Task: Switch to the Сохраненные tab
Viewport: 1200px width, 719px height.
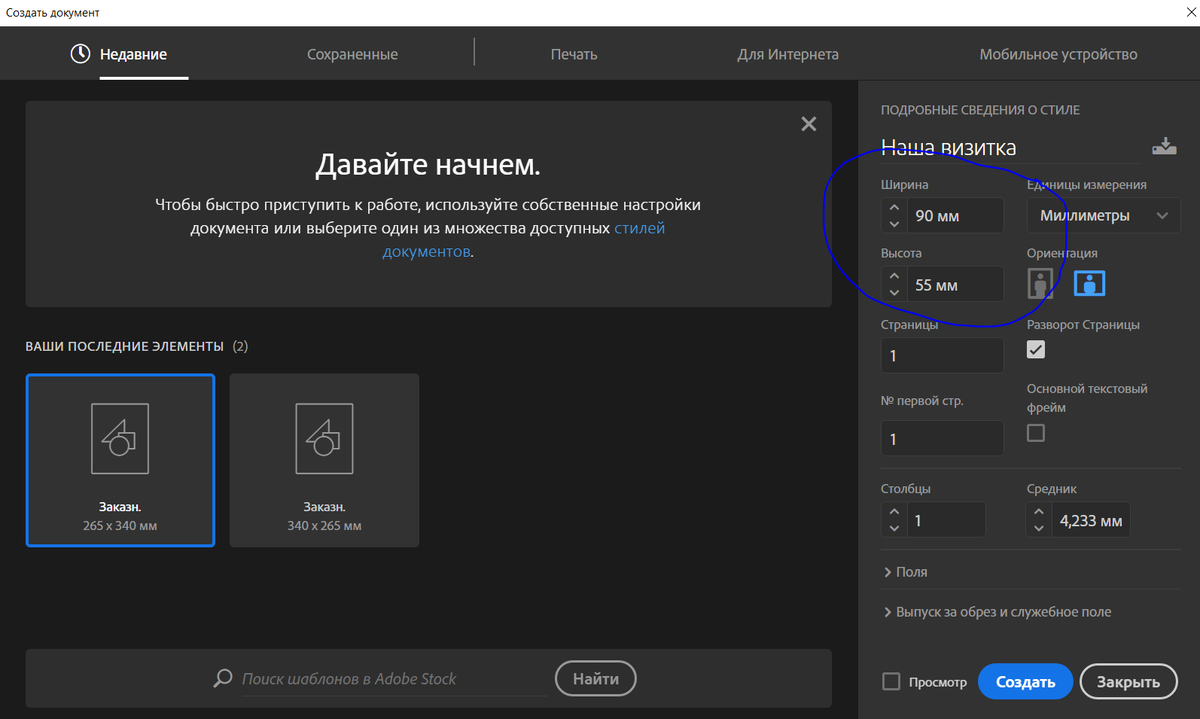Action: coord(352,54)
